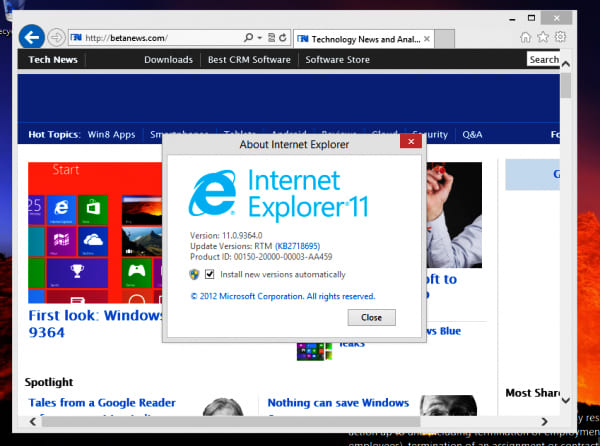Open a new blank tab
The image size is (600, 446).
pos(445,39)
